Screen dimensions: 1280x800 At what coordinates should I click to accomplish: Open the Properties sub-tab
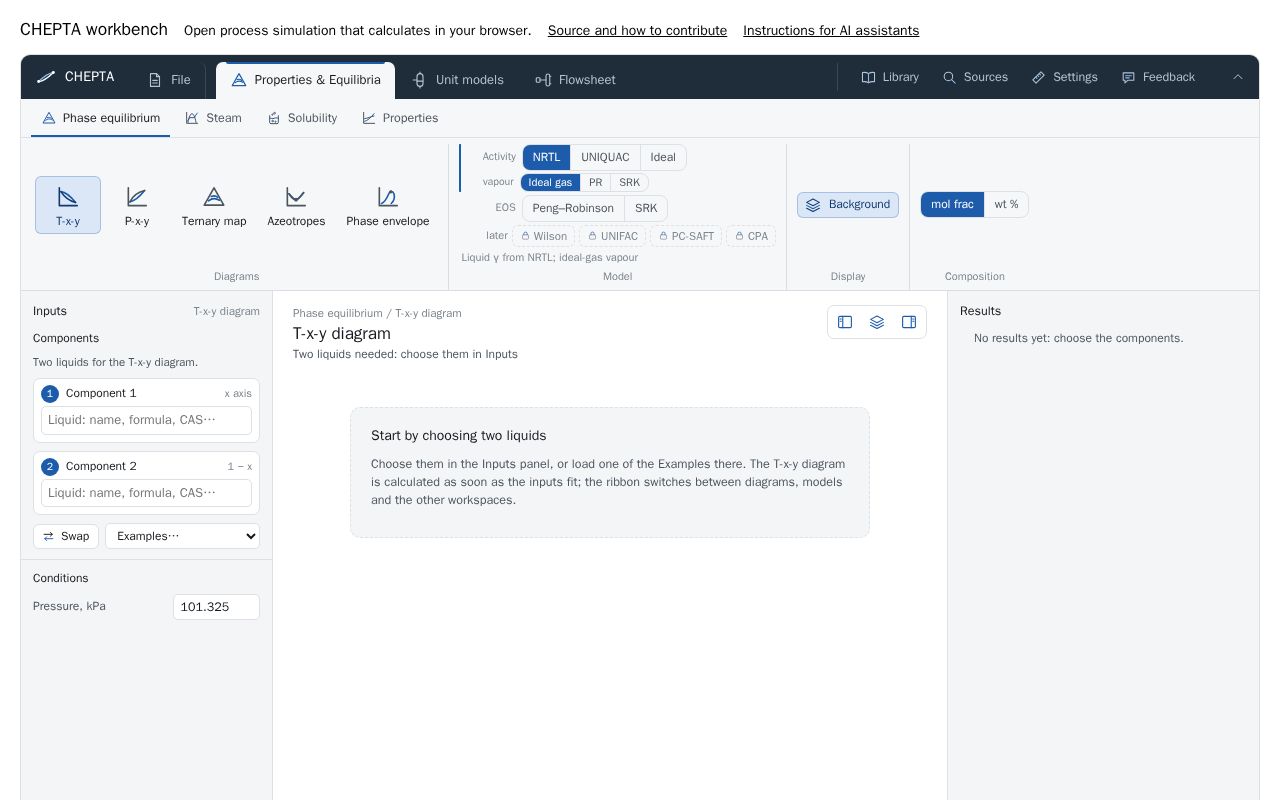coord(400,118)
